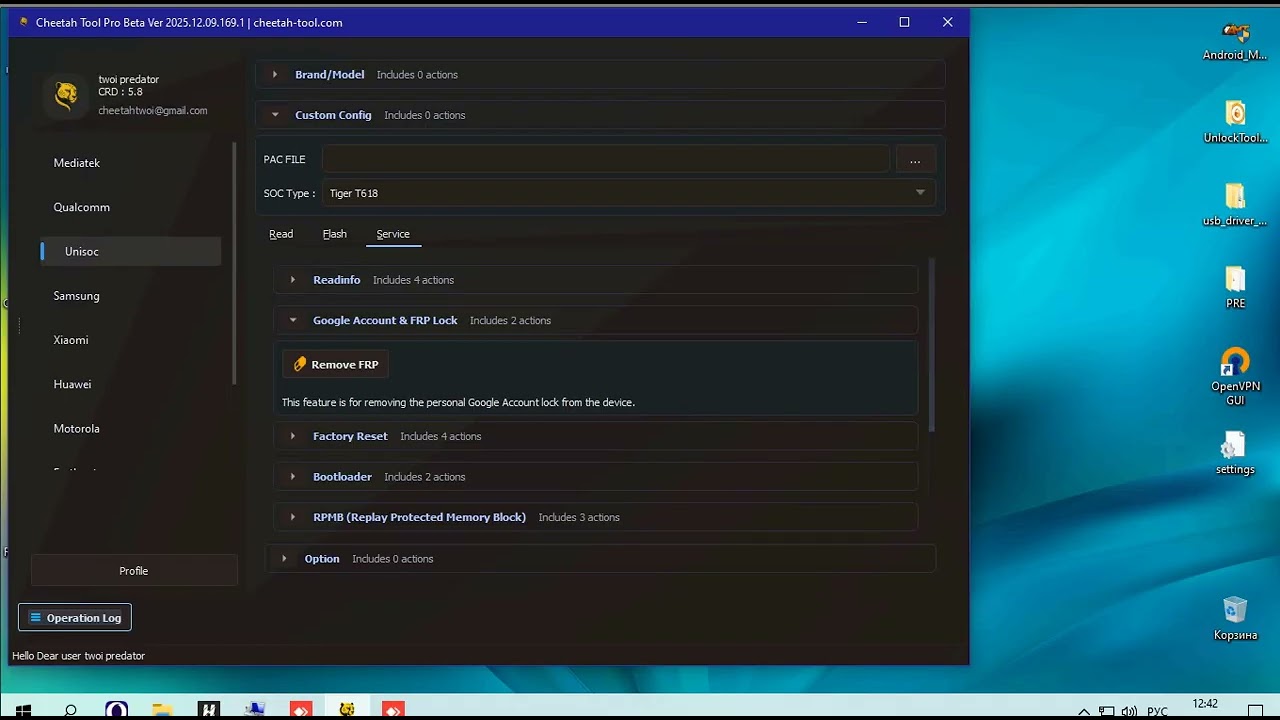Select the UnlockTool desktop icon

coord(1235,122)
